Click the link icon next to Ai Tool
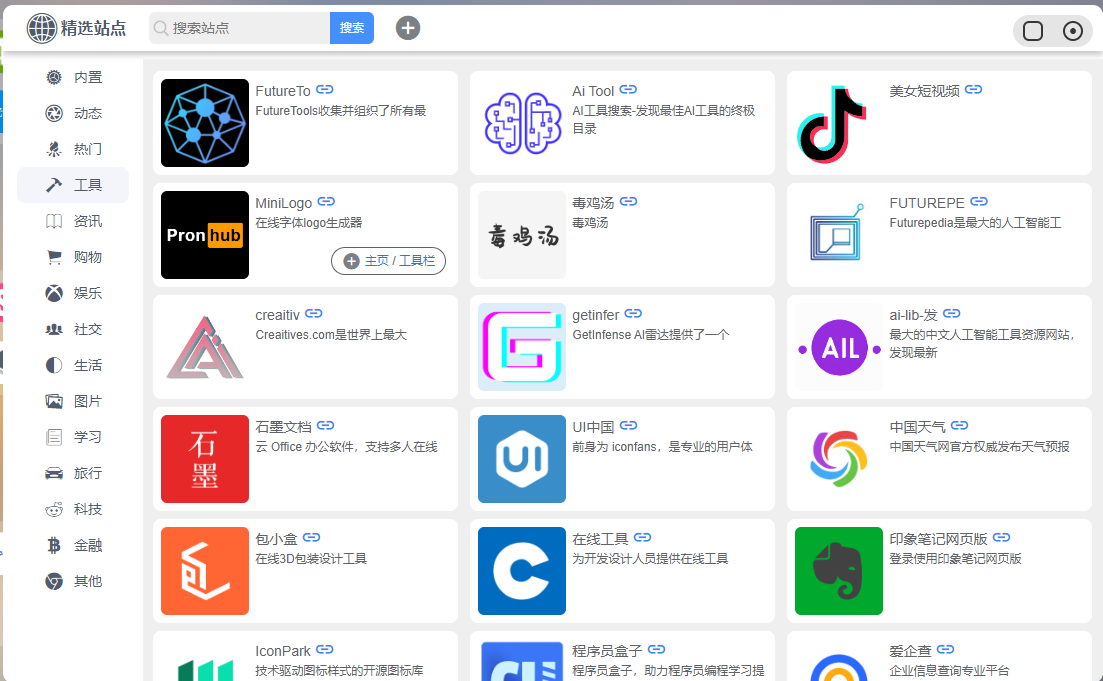Viewport: 1103px width, 681px height. (628, 89)
